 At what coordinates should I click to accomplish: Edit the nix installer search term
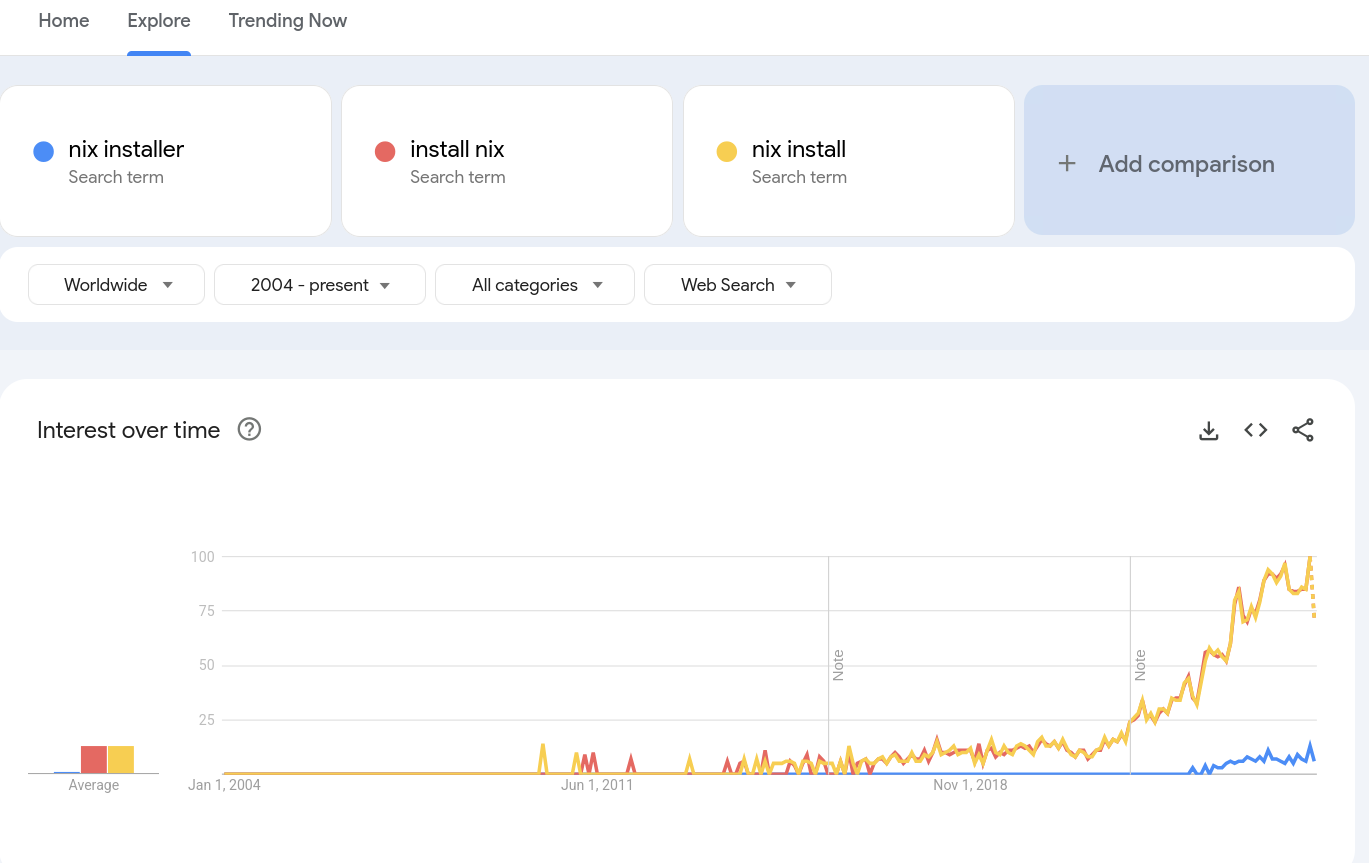(x=126, y=150)
